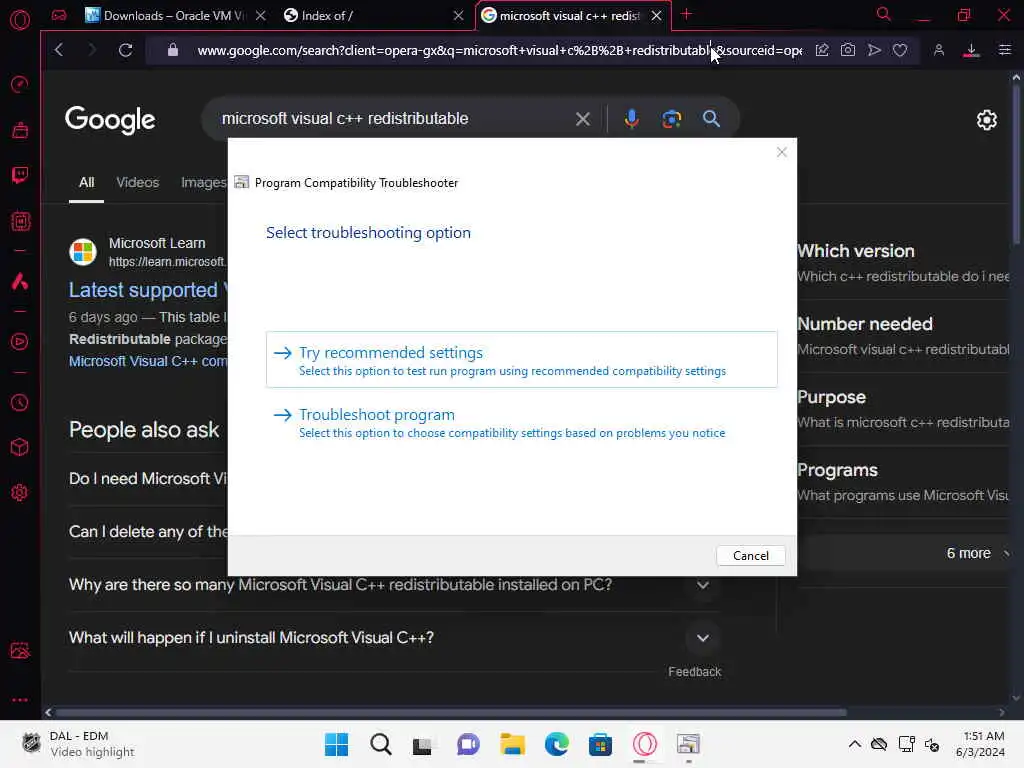Open Easy Setup menu icon
This screenshot has width=1024, height=768.
point(1005,50)
